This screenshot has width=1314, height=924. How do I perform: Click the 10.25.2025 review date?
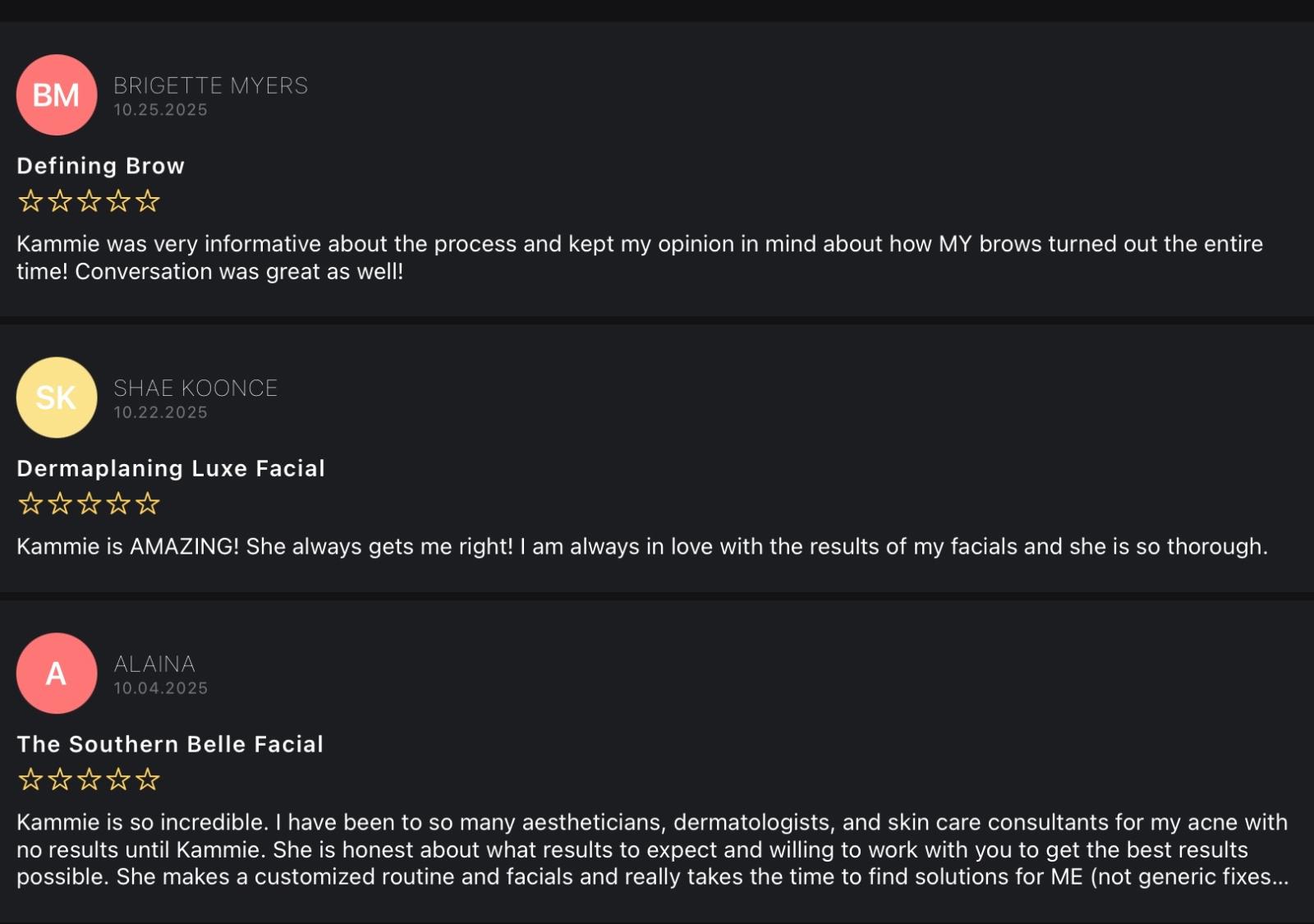pyautogui.click(x=160, y=110)
